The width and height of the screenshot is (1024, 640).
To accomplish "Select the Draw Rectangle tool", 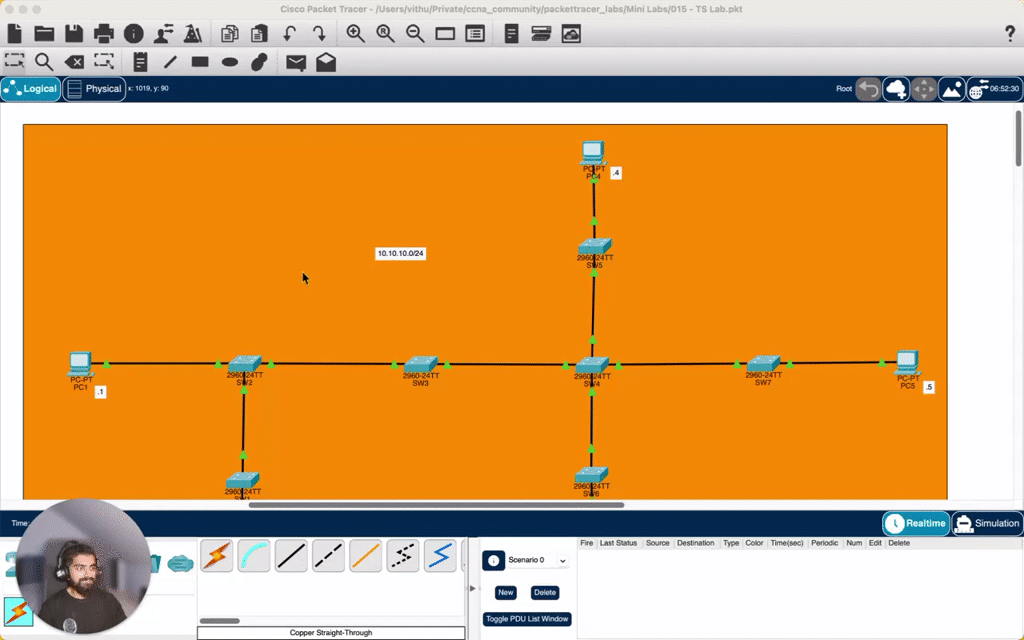I will click(200, 62).
